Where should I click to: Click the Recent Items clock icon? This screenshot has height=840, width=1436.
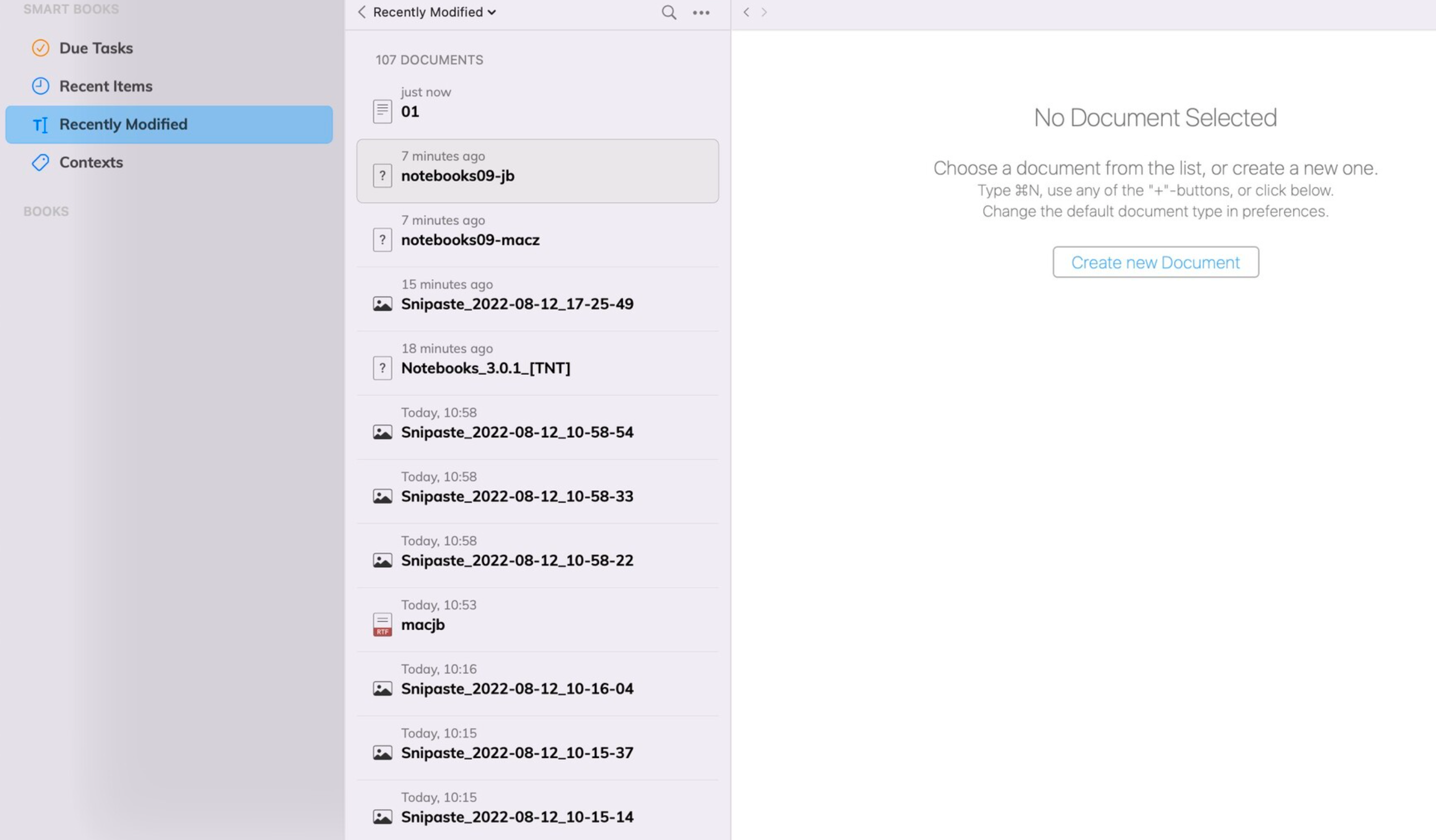[41, 86]
